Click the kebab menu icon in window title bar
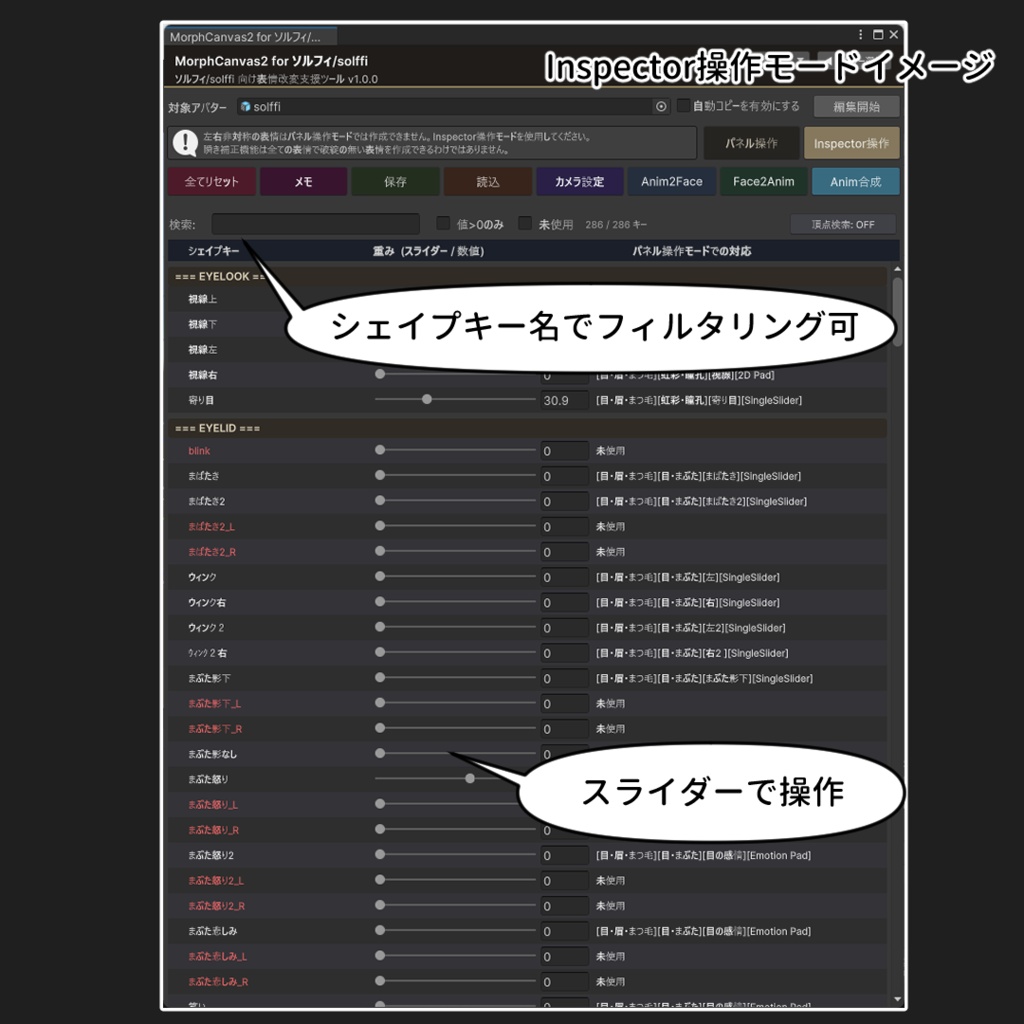 (860, 35)
